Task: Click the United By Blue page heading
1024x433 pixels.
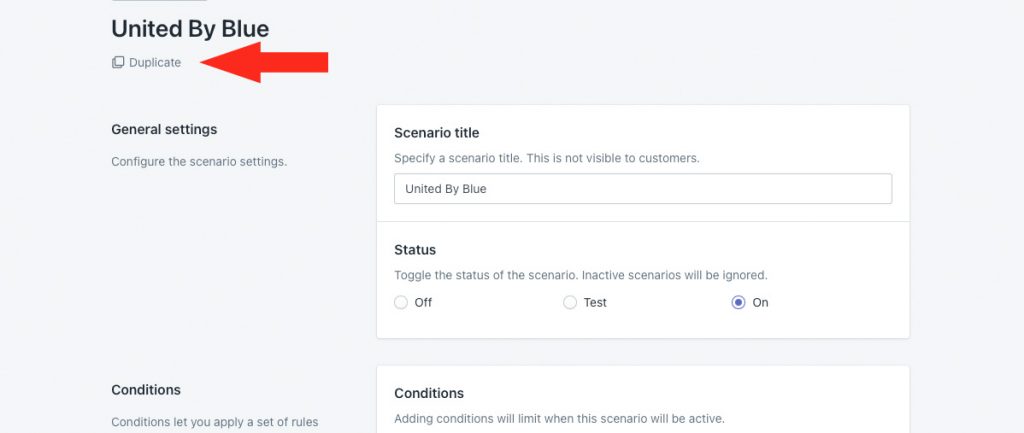Action: (x=190, y=29)
